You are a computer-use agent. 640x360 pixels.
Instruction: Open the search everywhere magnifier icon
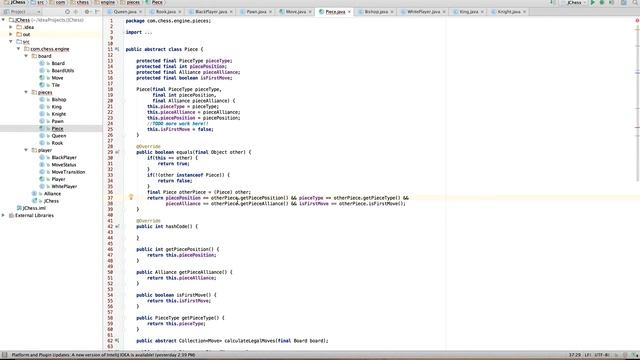[635, 2]
